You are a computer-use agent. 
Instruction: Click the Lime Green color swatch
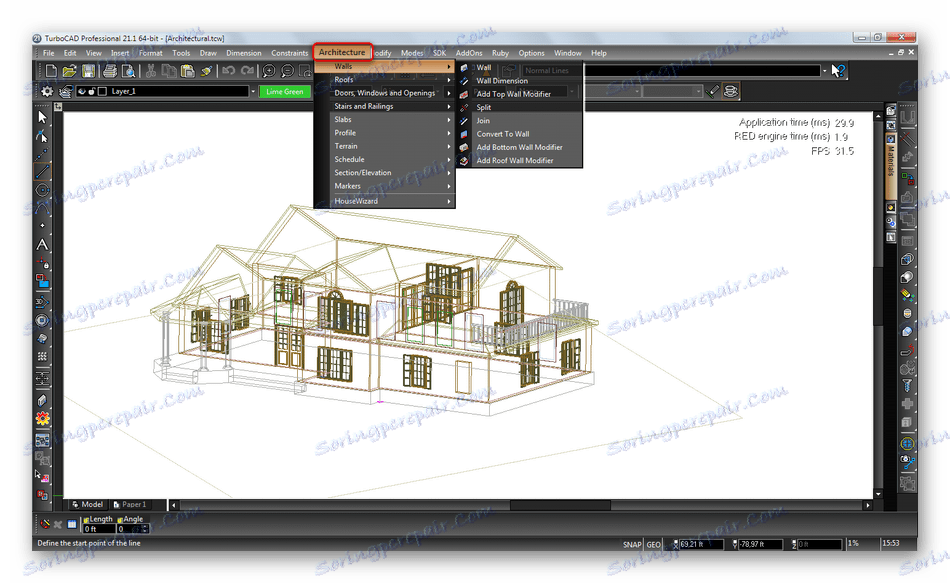click(x=284, y=90)
